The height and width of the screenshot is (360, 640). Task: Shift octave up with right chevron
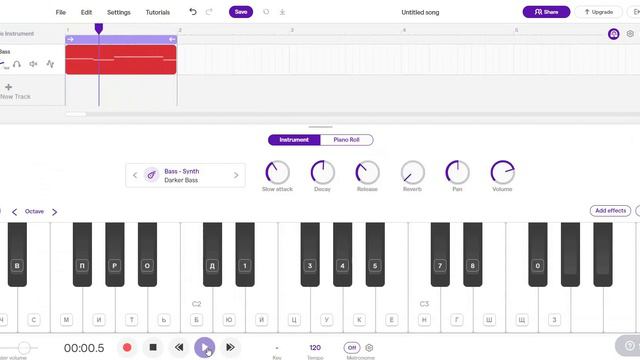point(54,212)
